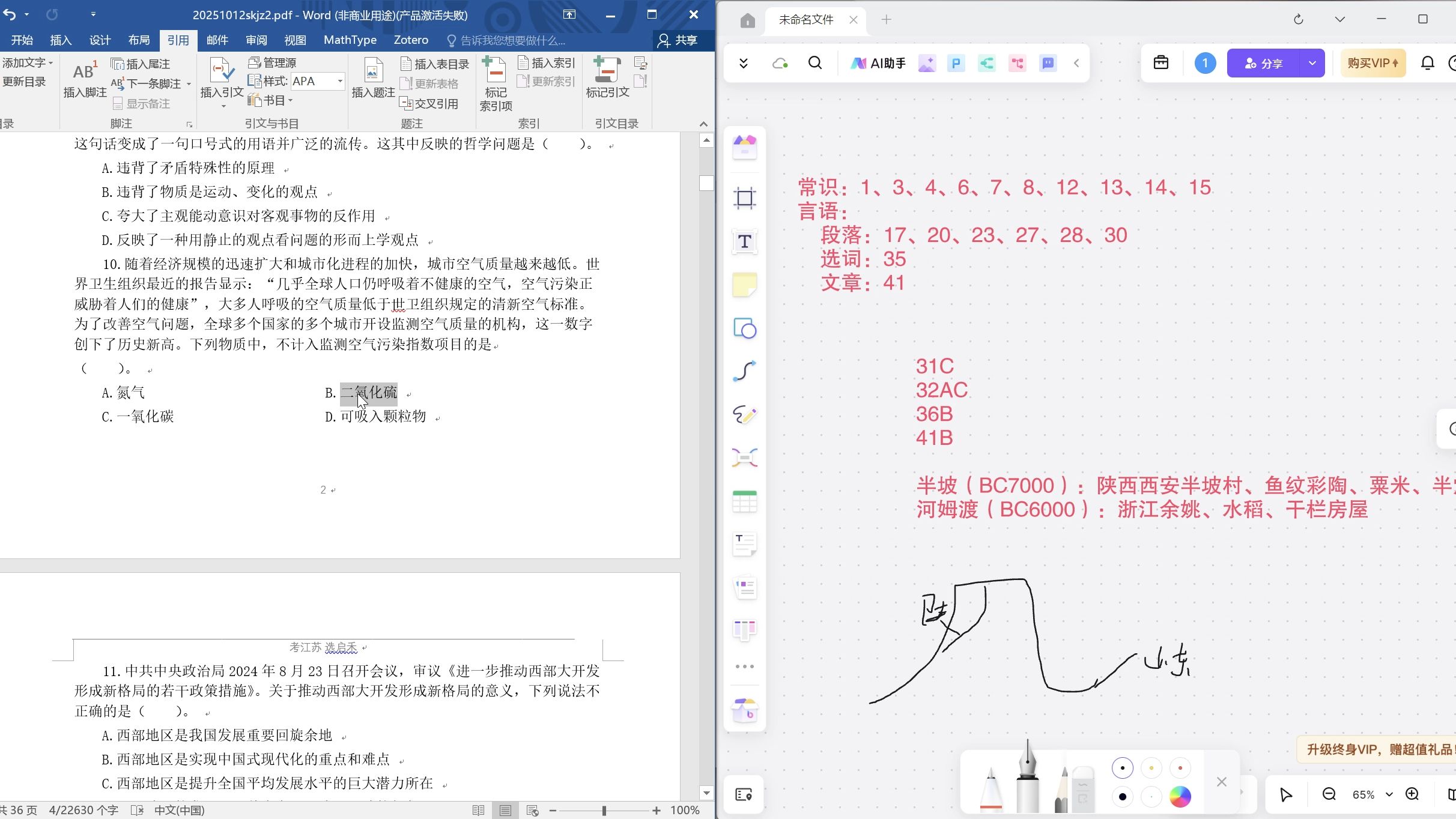Click Insert Citation in Word ribbon
1456x819 pixels.
click(x=222, y=84)
